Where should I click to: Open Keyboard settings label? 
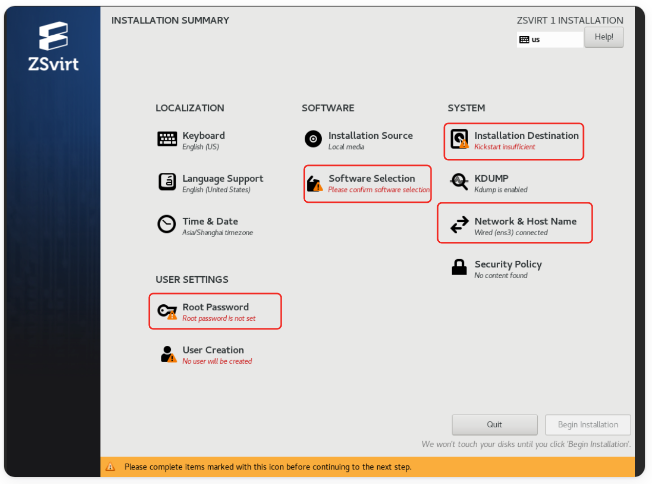point(204,136)
